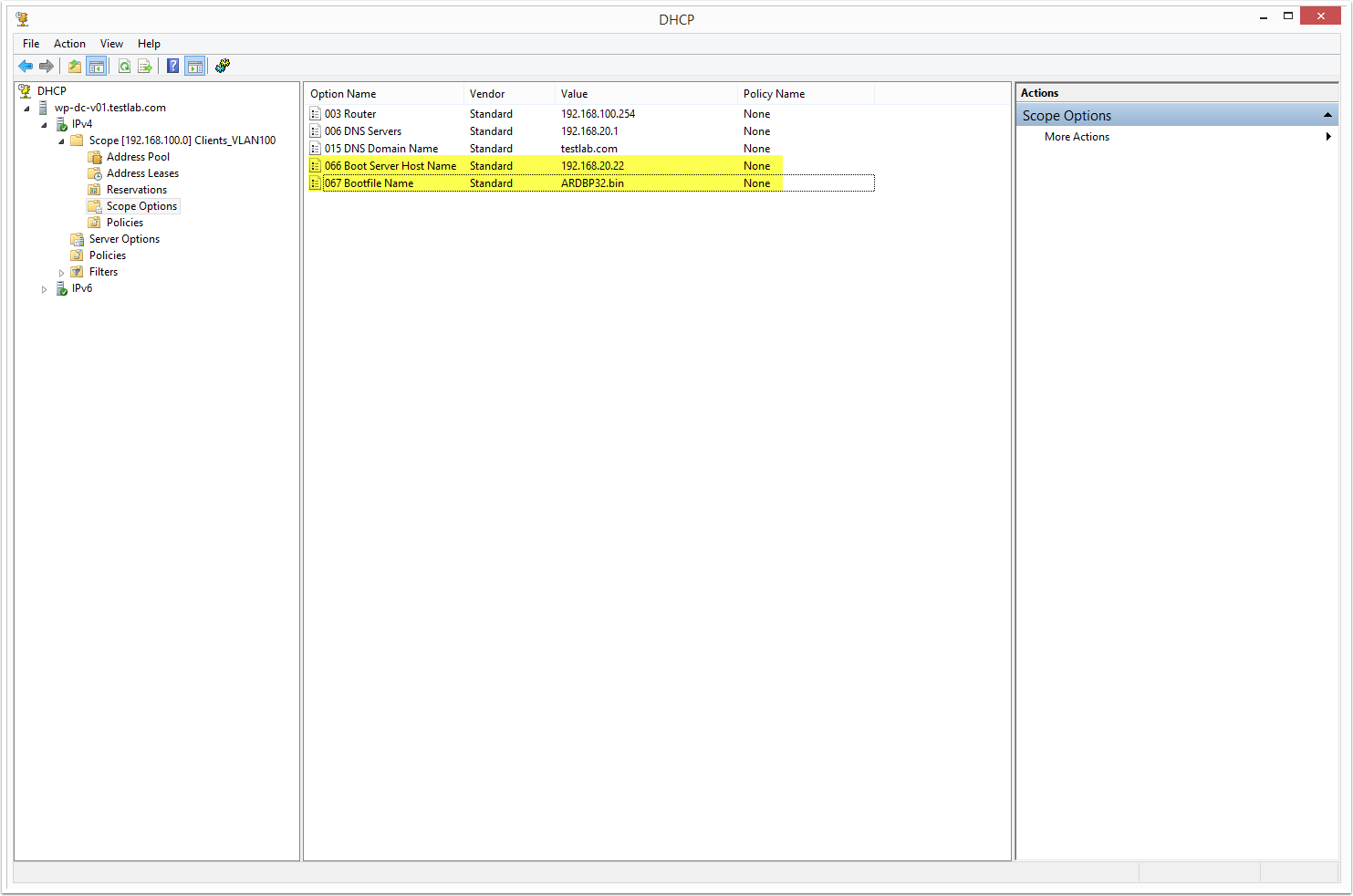Open the Action menu

pos(69,44)
